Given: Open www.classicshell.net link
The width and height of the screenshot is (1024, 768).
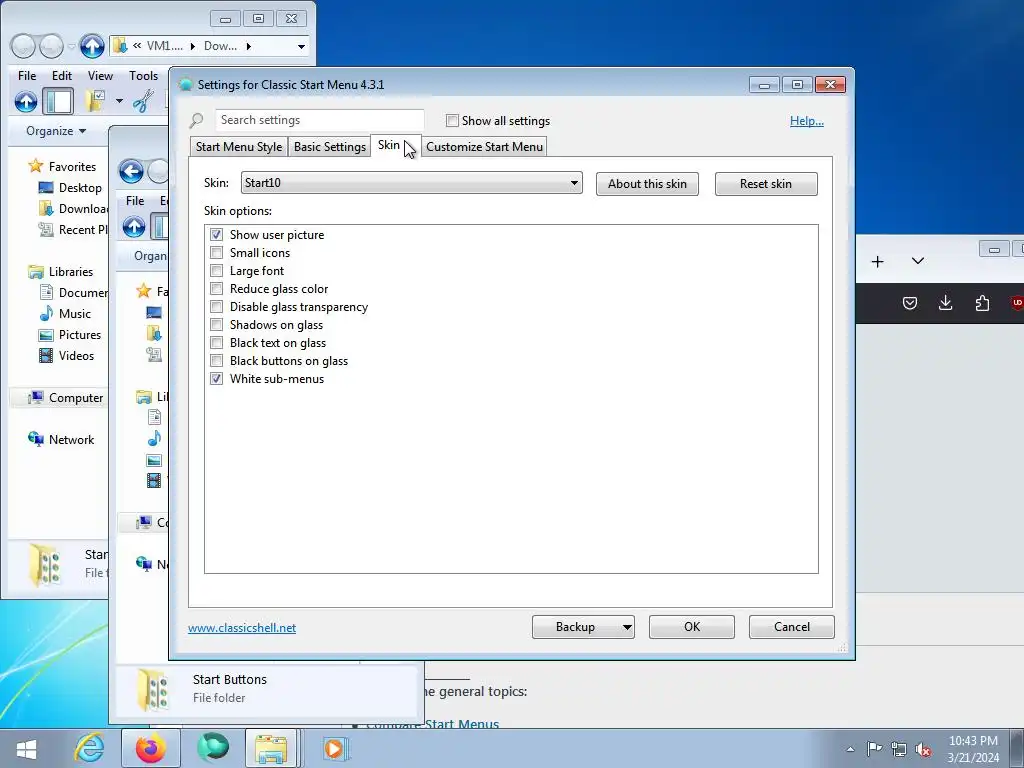Looking at the screenshot, I should 242,628.
